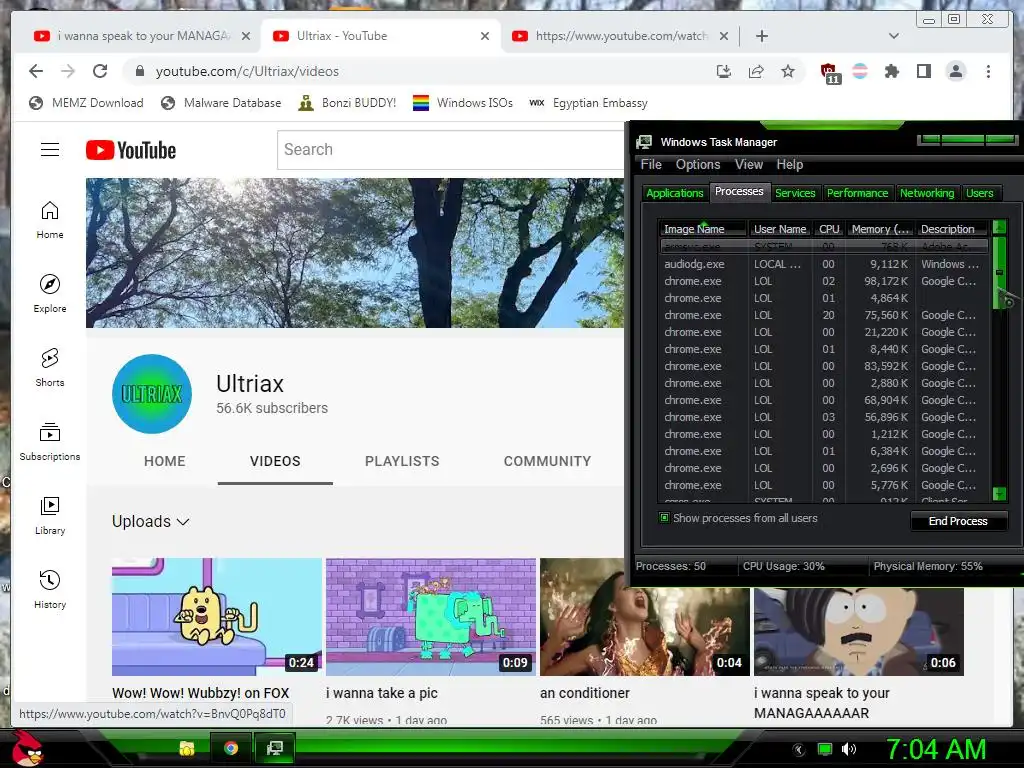Open the uBlock extension icon
This screenshot has height=768, width=1024.
[830, 72]
